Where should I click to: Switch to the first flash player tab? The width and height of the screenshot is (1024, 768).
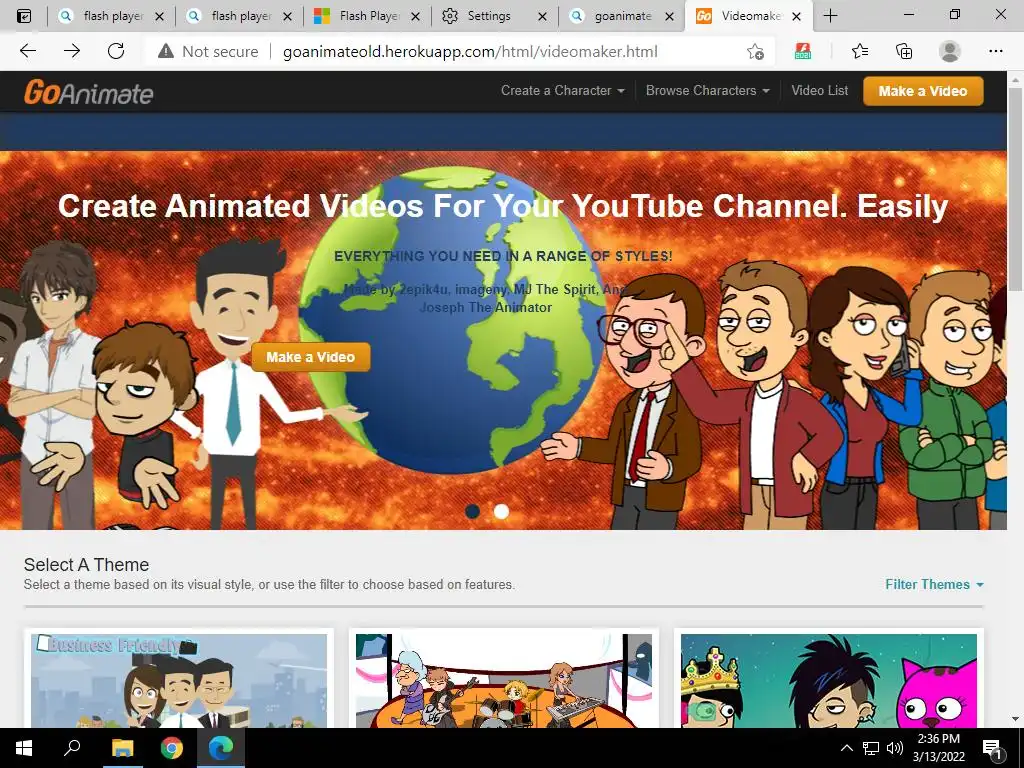click(x=111, y=16)
